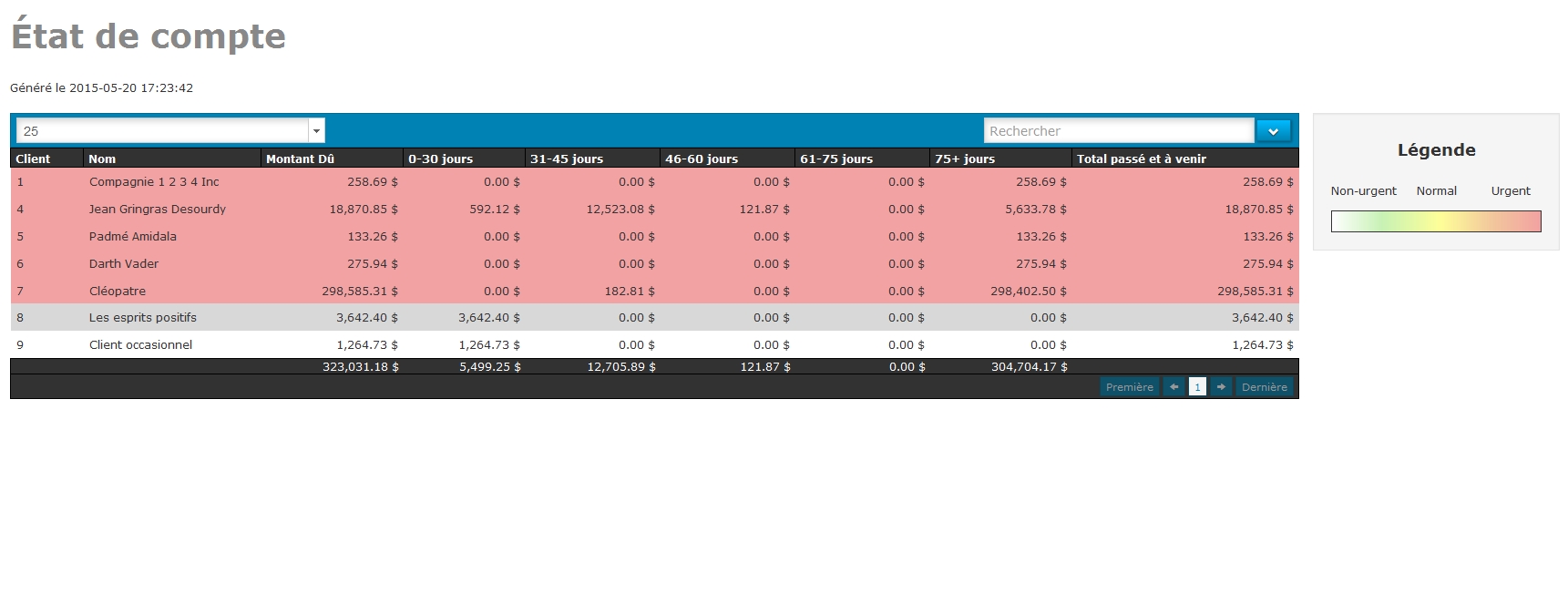1568x594 pixels.
Task: Open the rows-per-page dropdown showing 25
Action: [170, 131]
